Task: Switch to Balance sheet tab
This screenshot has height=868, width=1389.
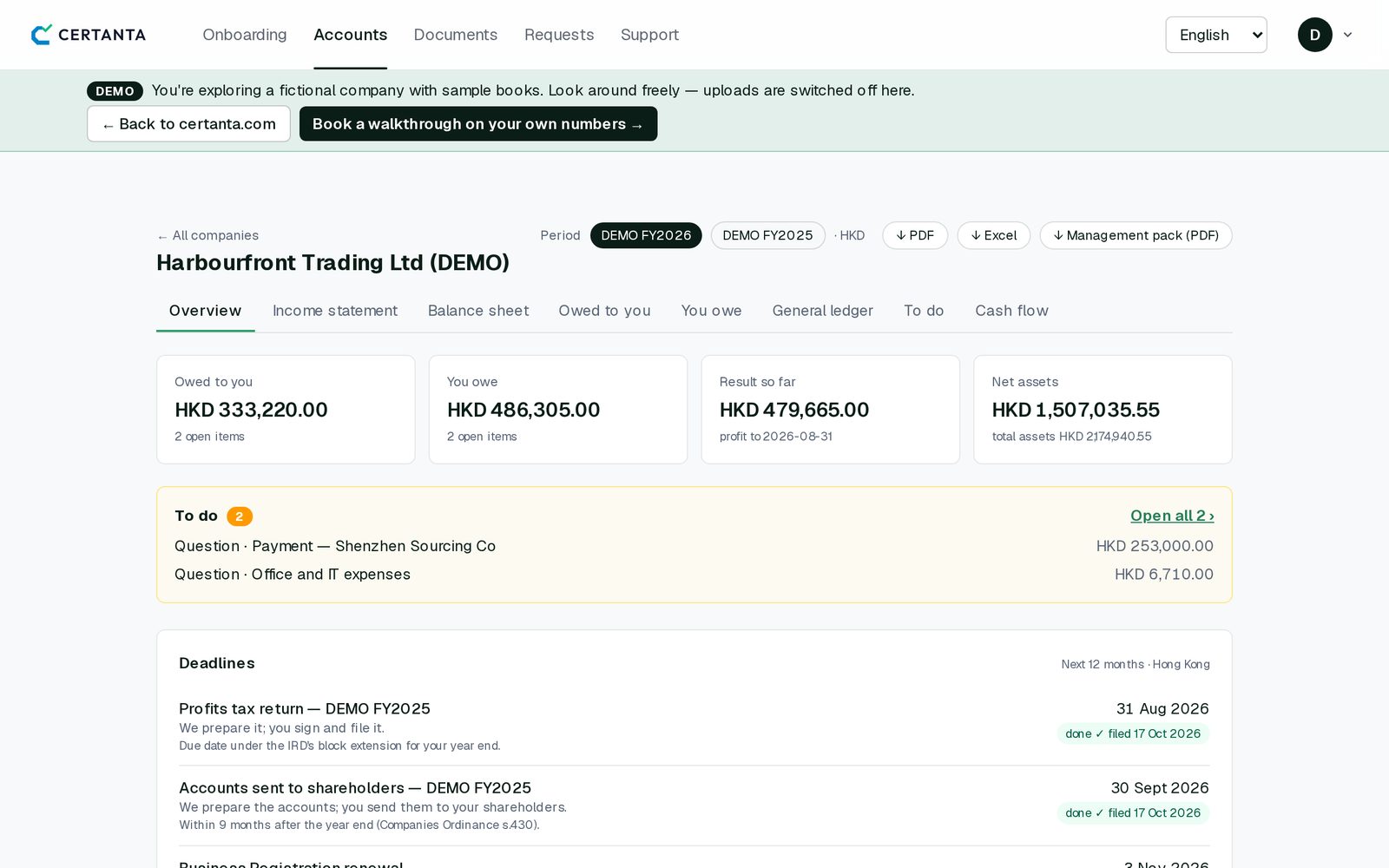Action: tap(478, 311)
